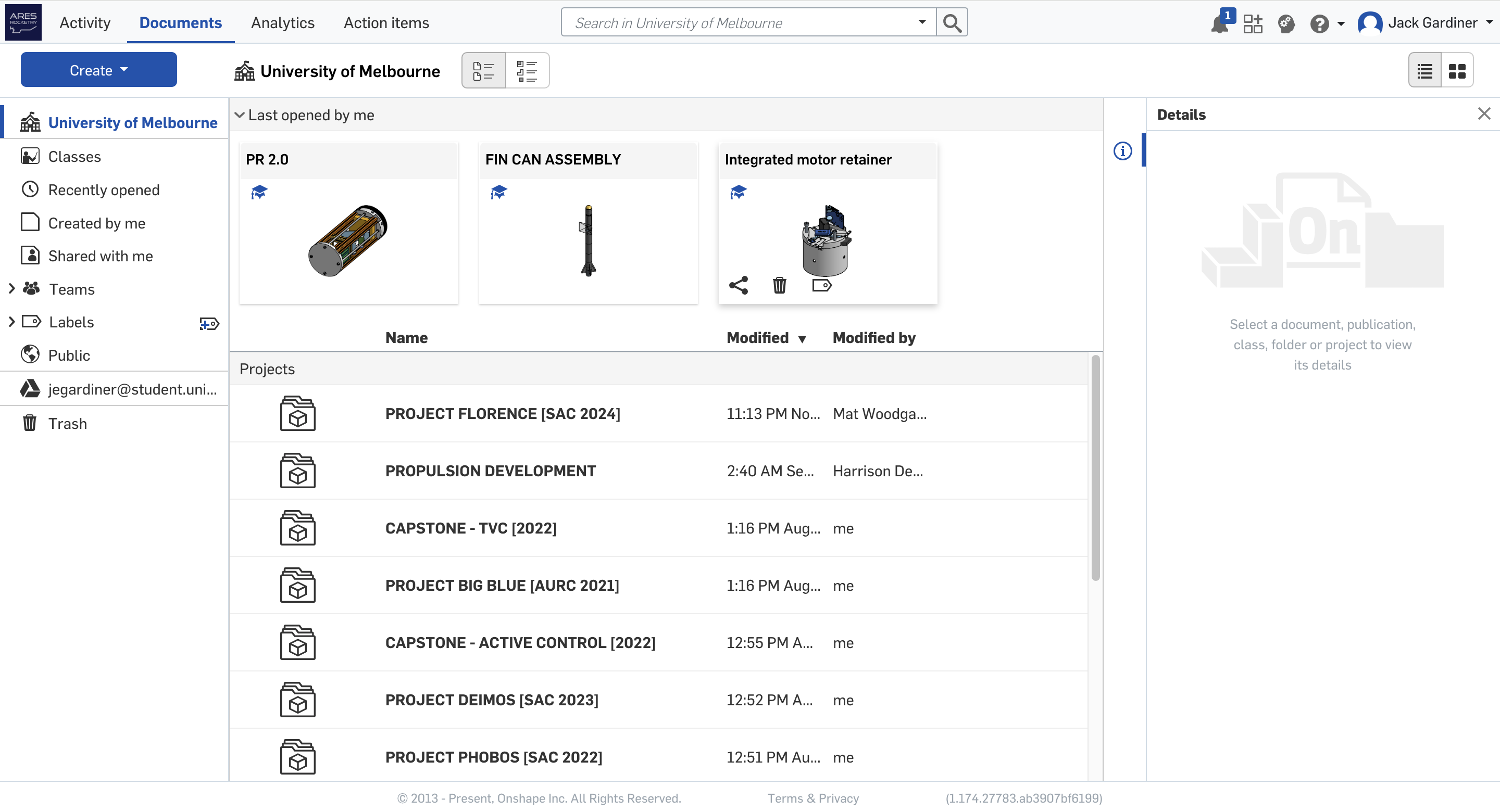Screen dimensions: 1500x812
Task: Label the Integrated motor retainer document
Action: (x=822, y=285)
